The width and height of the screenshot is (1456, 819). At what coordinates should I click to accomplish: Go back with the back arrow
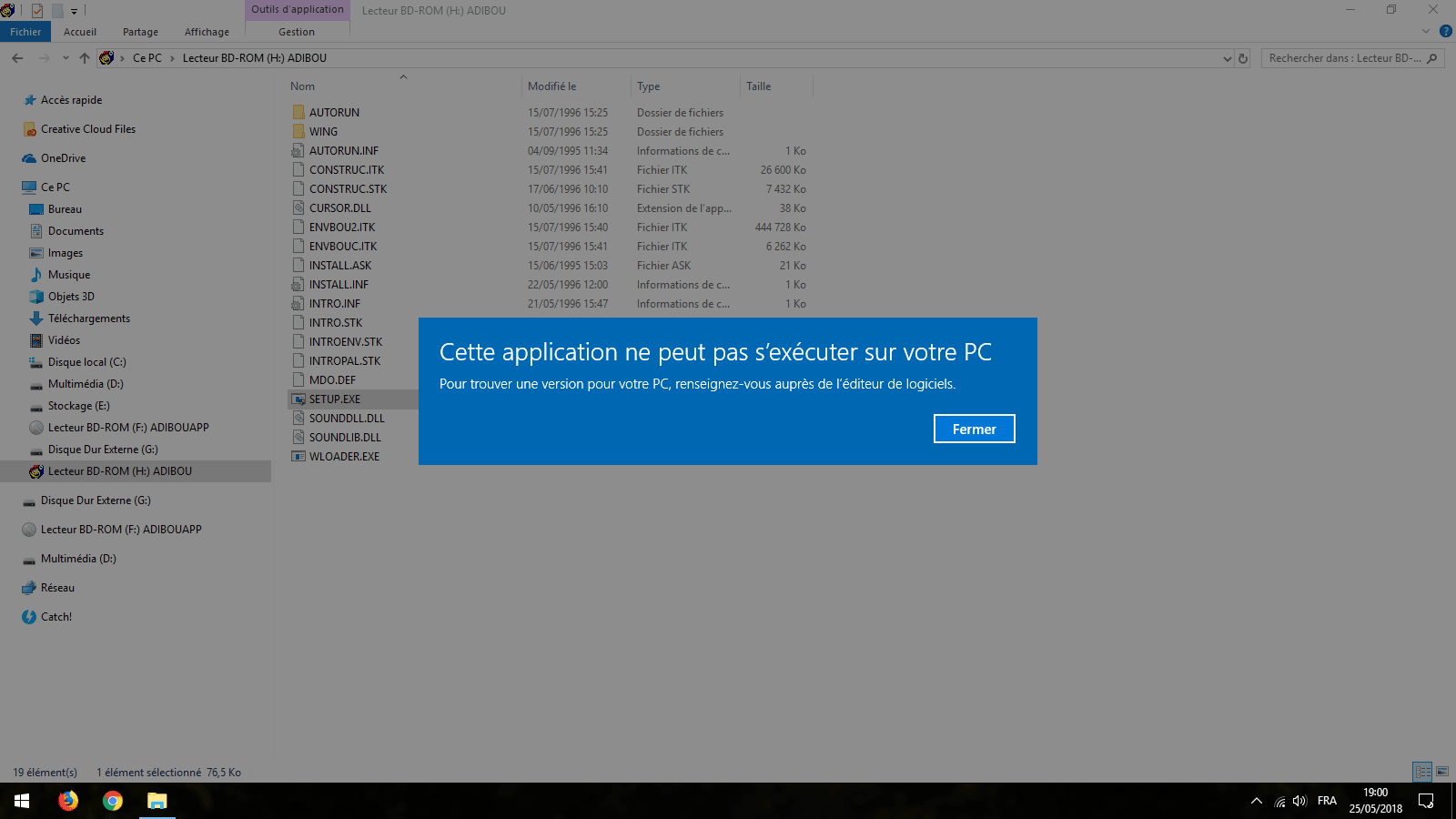click(x=17, y=58)
